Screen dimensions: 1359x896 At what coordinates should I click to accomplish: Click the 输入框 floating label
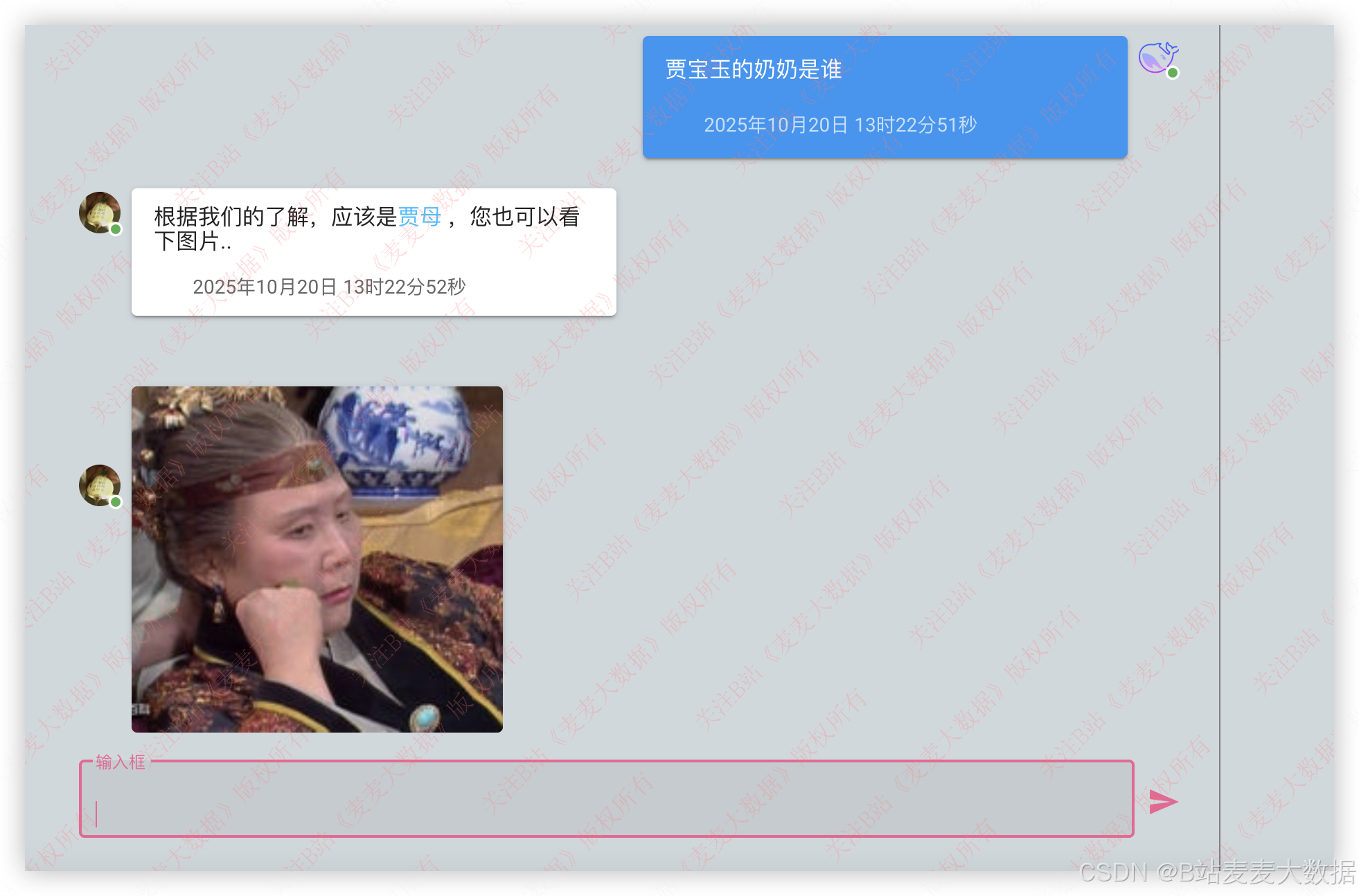pos(121,762)
